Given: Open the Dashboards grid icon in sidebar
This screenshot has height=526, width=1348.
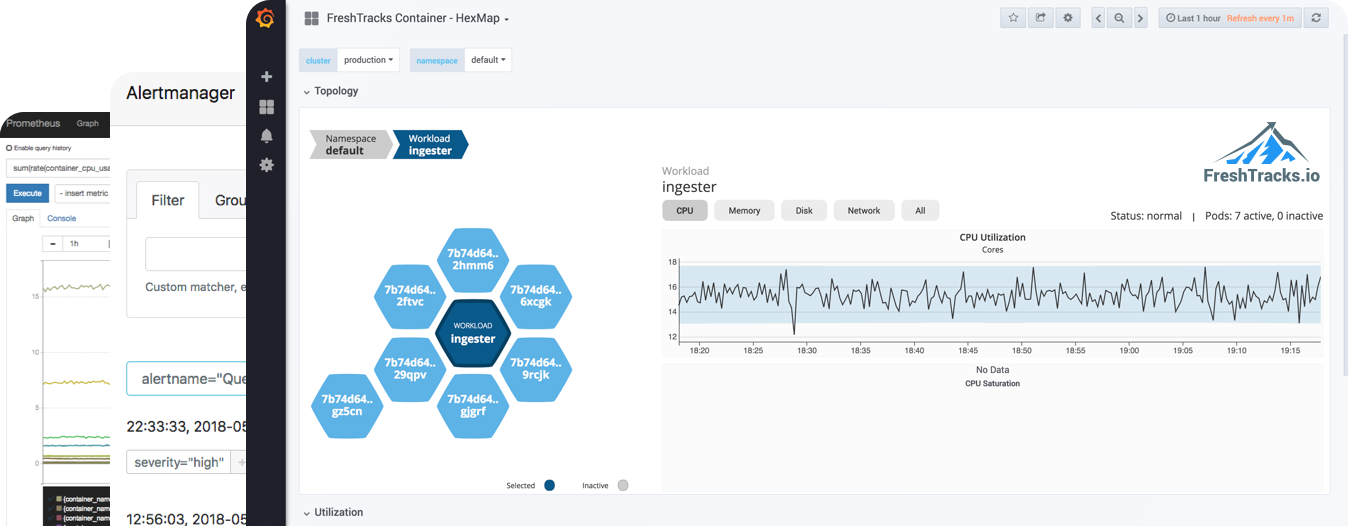Looking at the screenshot, I should pos(266,106).
